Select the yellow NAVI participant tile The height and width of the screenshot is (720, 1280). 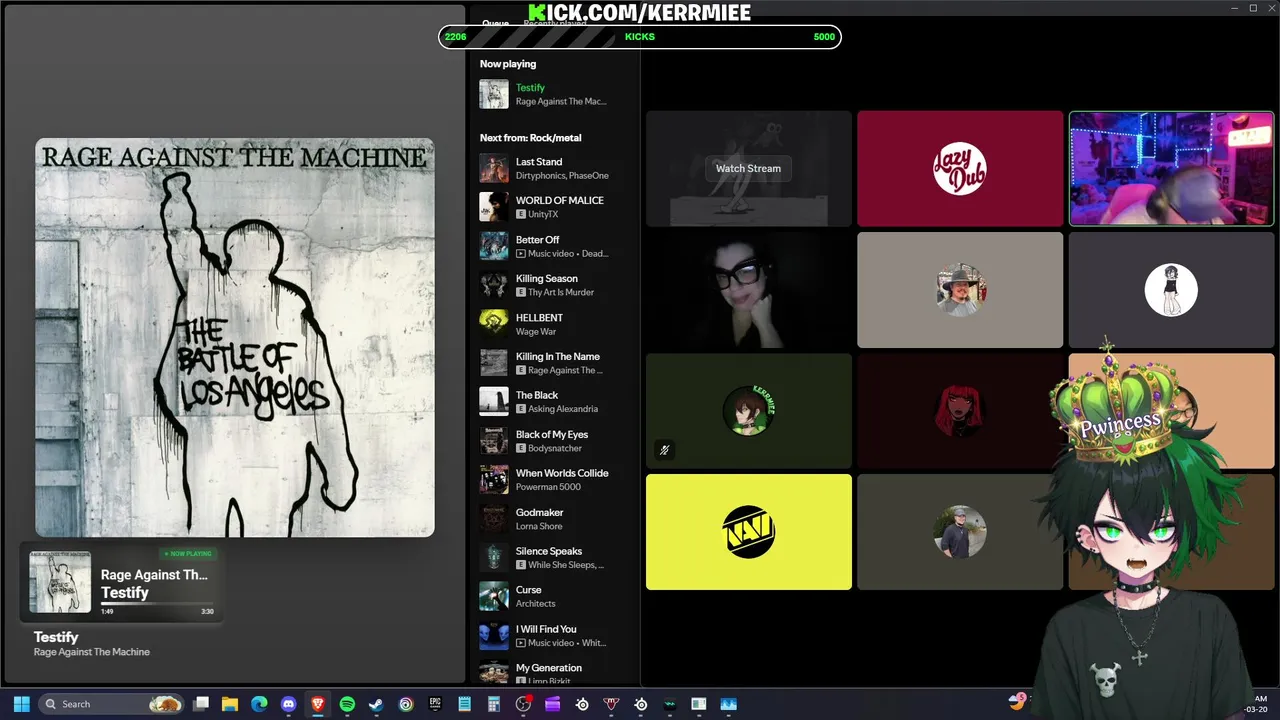(x=749, y=532)
